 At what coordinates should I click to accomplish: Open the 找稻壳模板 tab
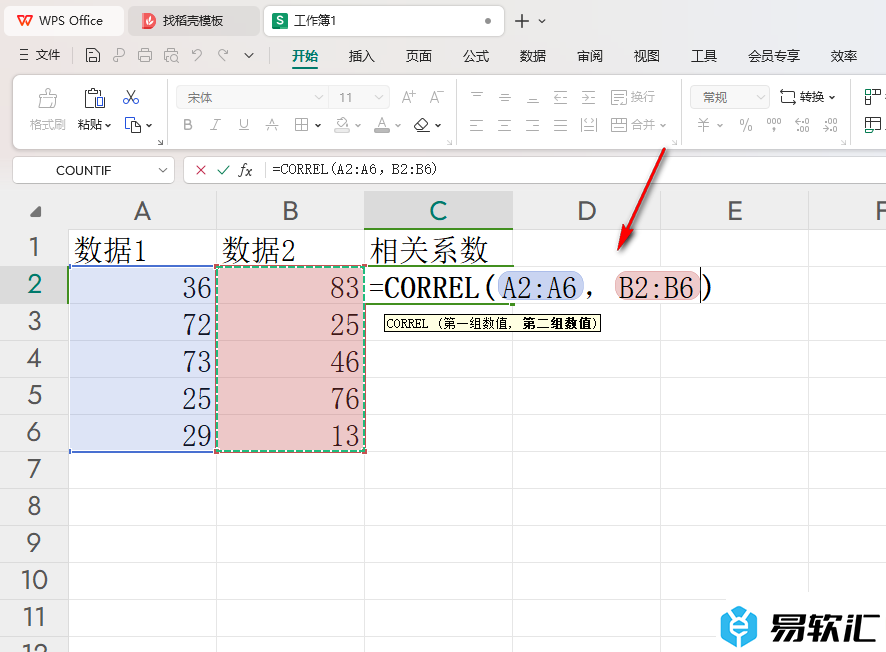click(192, 21)
